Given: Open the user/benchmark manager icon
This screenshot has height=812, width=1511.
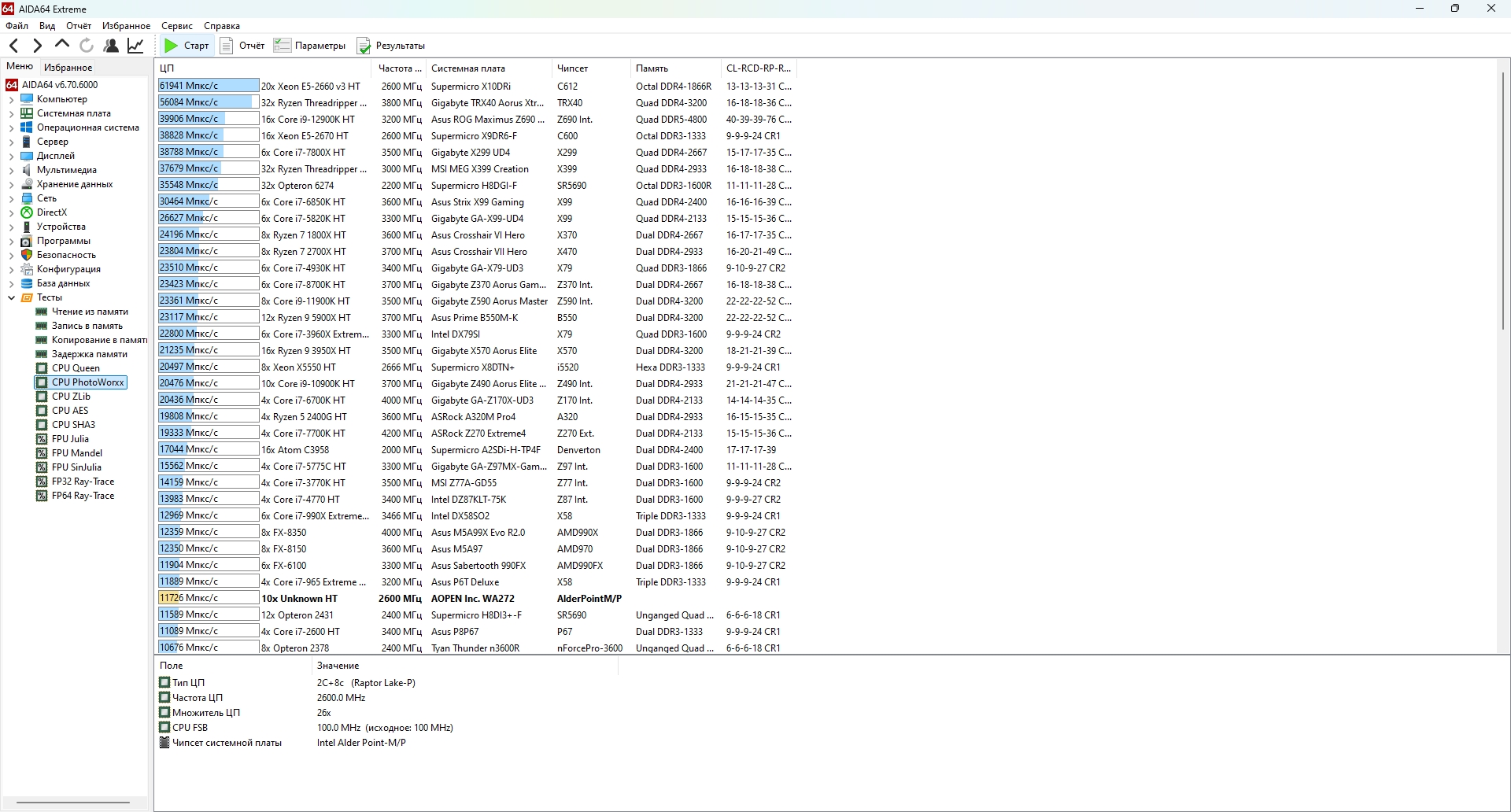Looking at the screenshot, I should [111, 46].
